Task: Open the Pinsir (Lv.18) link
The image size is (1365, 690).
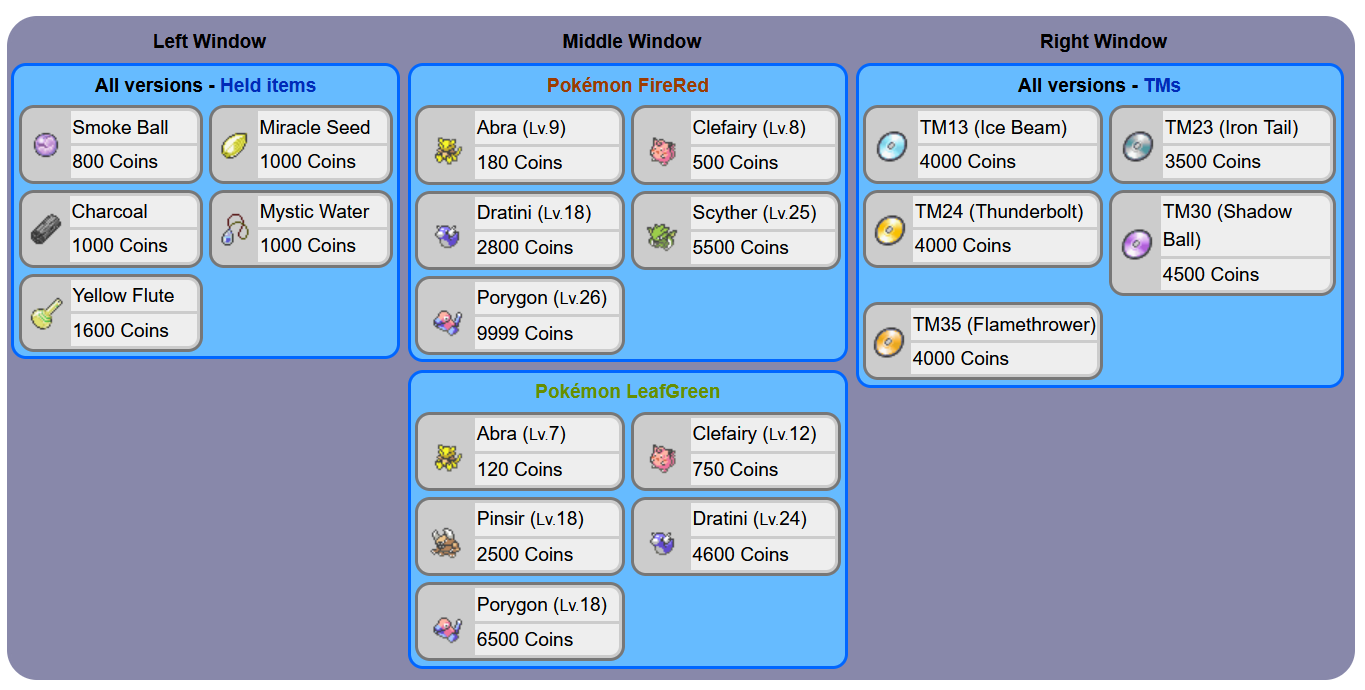Action: 530,518
